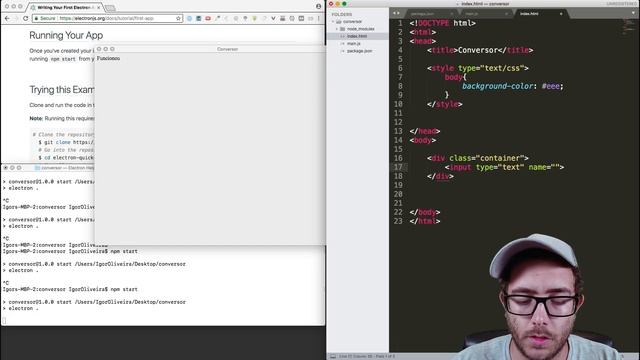Select the index.html editor tab
The height and width of the screenshot is (360, 640).
tap(529, 13)
